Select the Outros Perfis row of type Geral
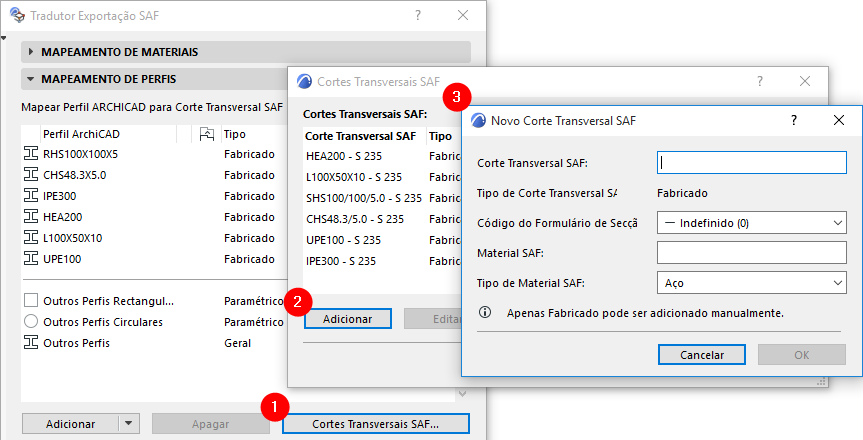Image resolution: width=863 pixels, height=440 pixels. 154,343
